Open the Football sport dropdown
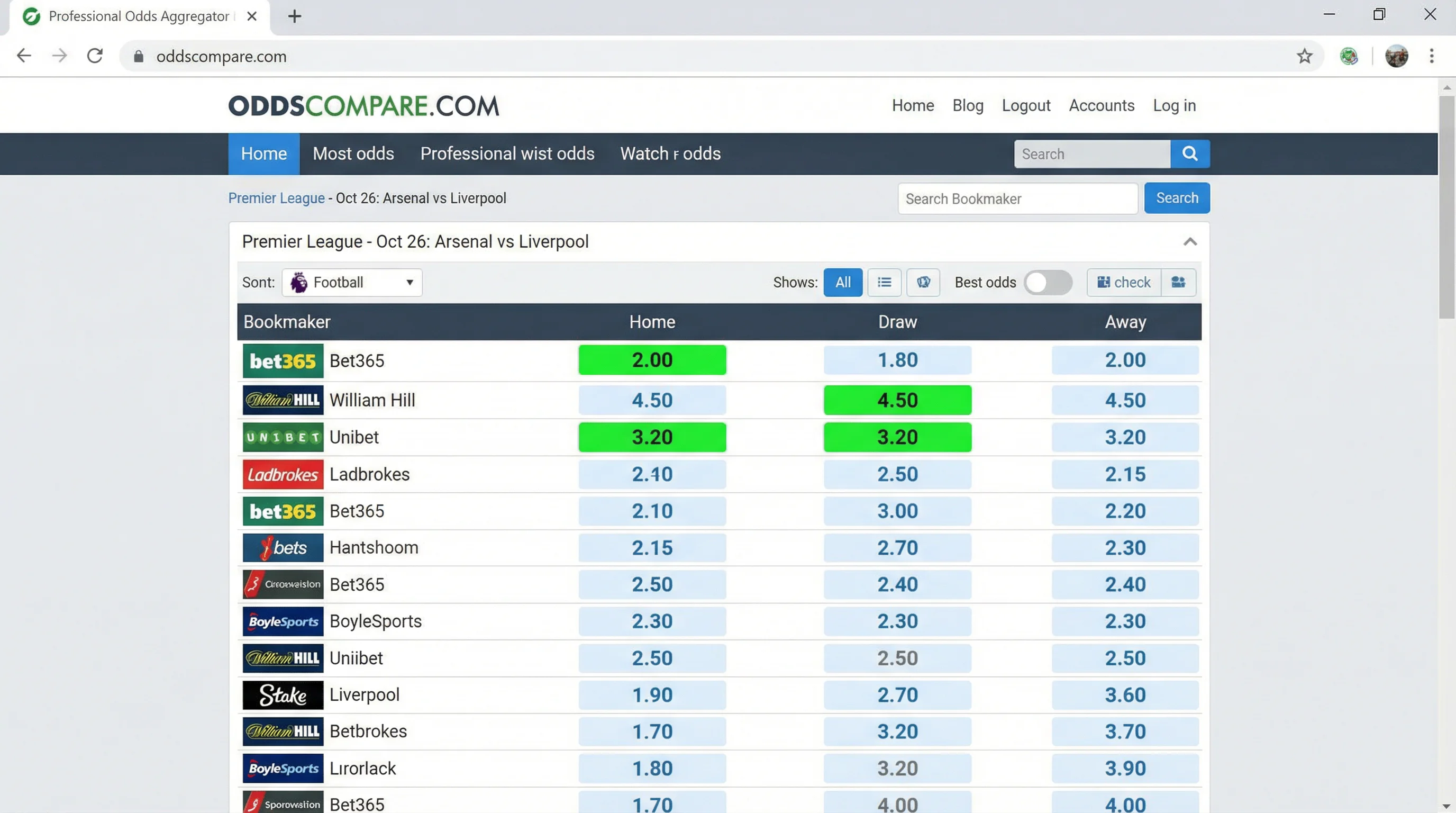The image size is (1456, 813). (x=352, y=282)
